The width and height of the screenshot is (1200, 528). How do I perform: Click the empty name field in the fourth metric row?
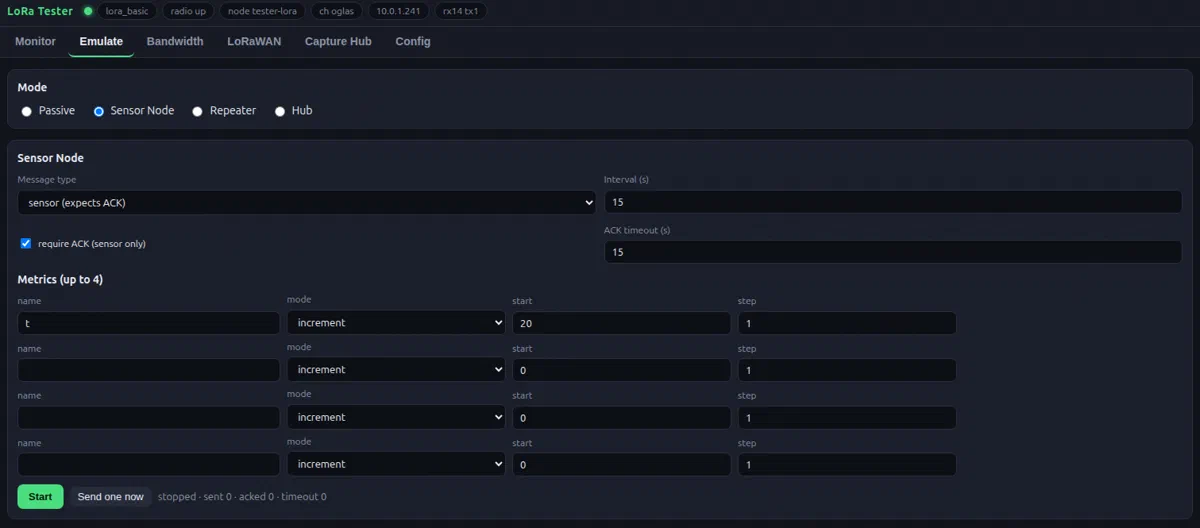(x=149, y=464)
